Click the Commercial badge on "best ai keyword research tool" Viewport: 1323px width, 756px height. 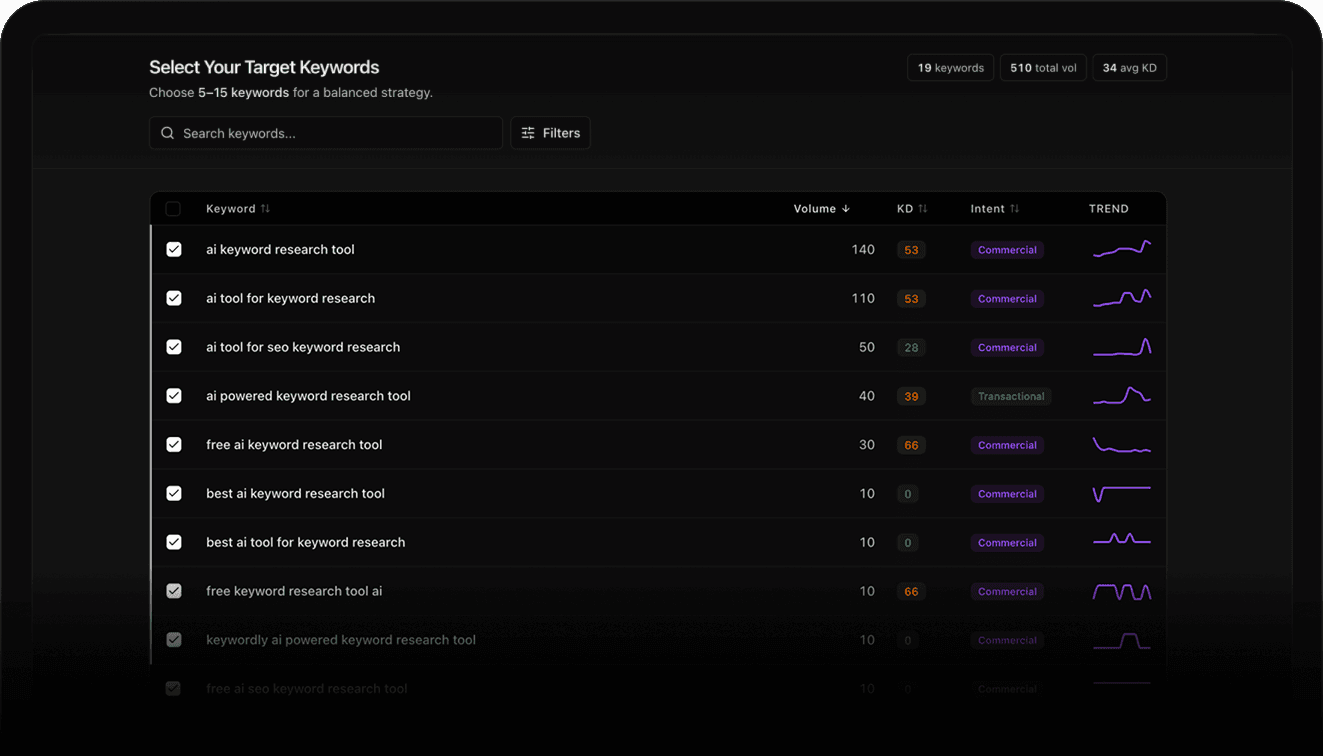tap(1007, 493)
